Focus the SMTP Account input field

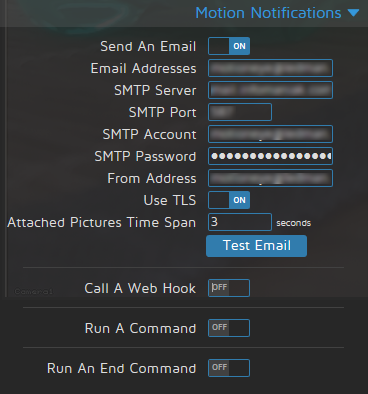(270, 134)
